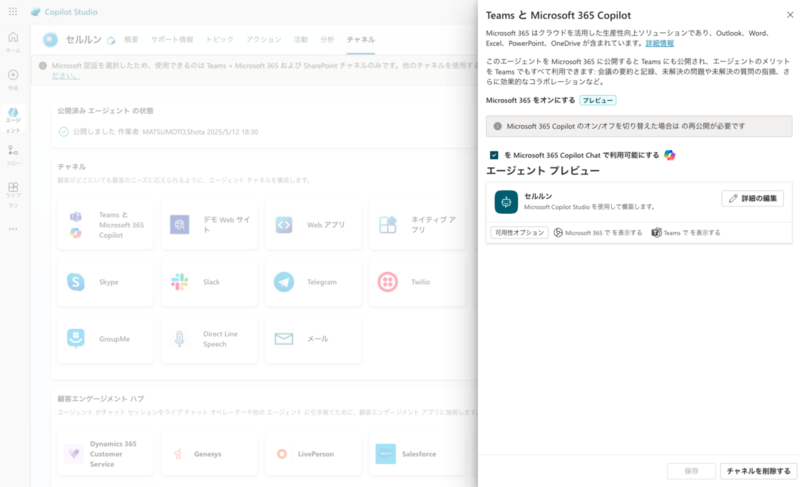Switch to the サポート情報 tab
The width and height of the screenshot is (800, 487).
tap(172, 39)
